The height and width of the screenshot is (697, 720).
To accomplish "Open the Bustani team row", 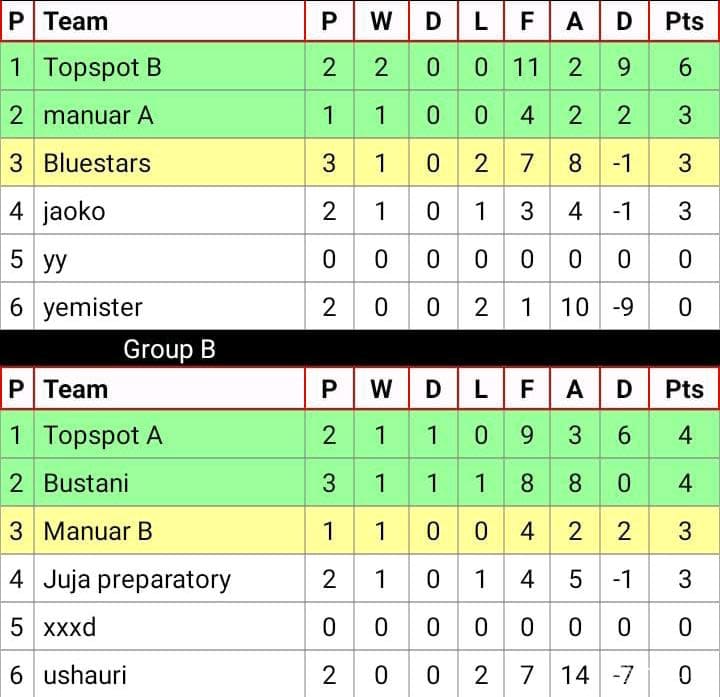I will (x=360, y=483).
